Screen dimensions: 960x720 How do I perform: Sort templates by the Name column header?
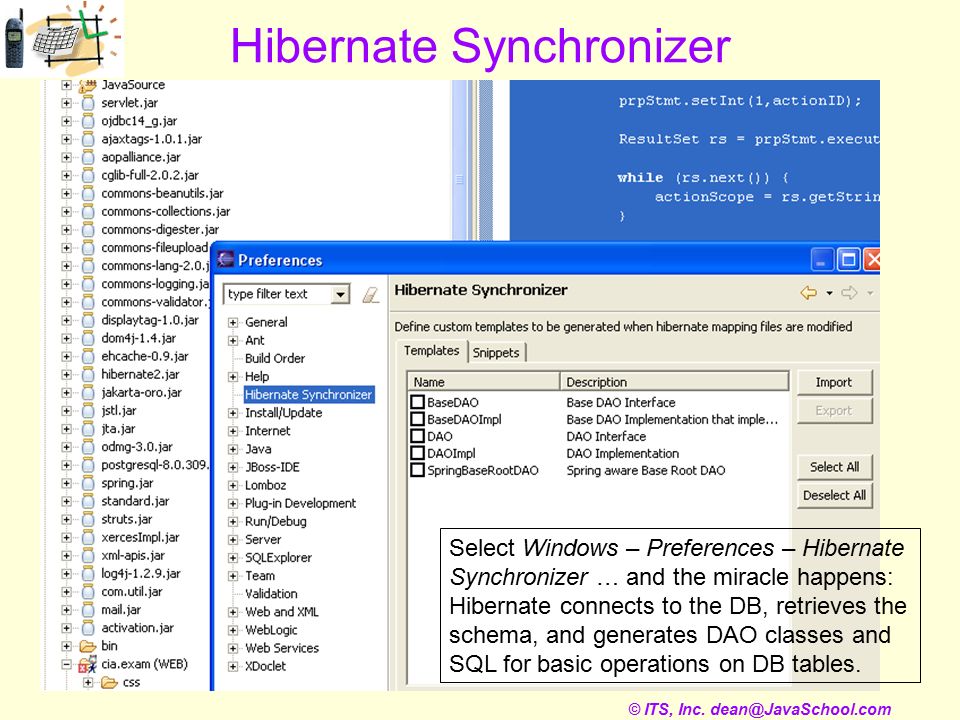pos(484,382)
